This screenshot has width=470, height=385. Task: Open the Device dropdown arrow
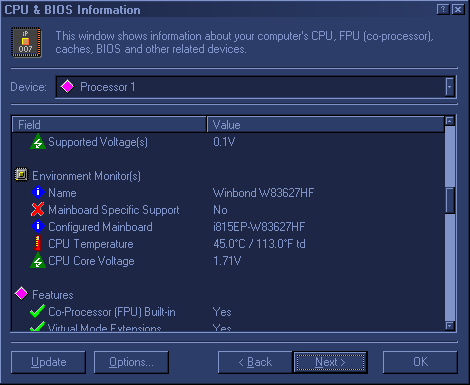coord(450,87)
